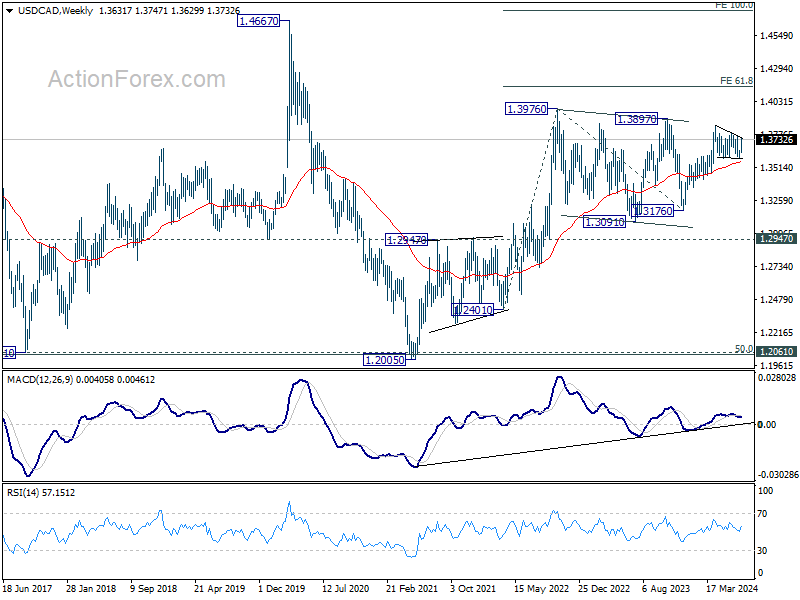800x600 pixels.
Task: Click the 21 Apr 2019 date label
Action: click(219, 589)
